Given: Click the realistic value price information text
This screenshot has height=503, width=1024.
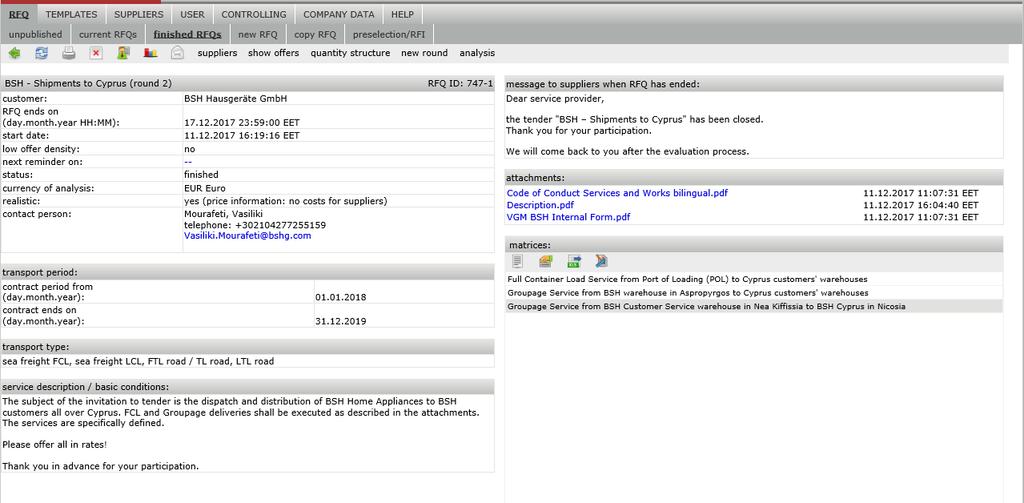Looking at the screenshot, I should point(285,201).
